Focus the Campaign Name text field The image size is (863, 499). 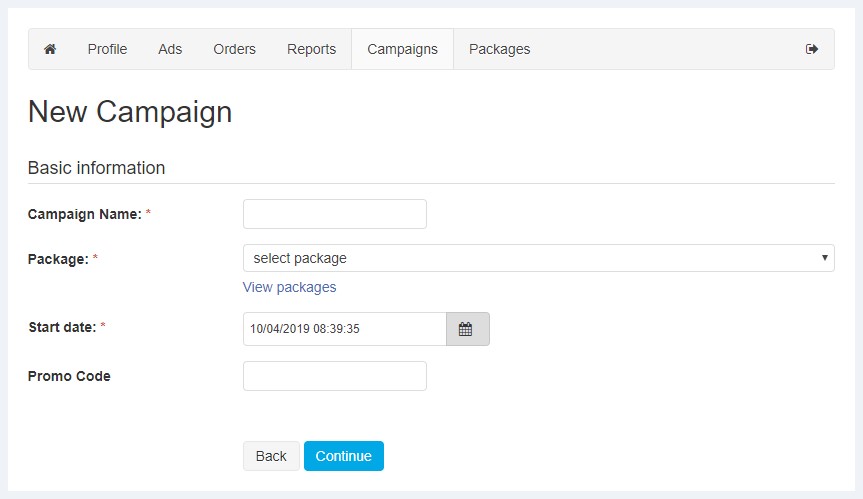(x=334, y=214)
